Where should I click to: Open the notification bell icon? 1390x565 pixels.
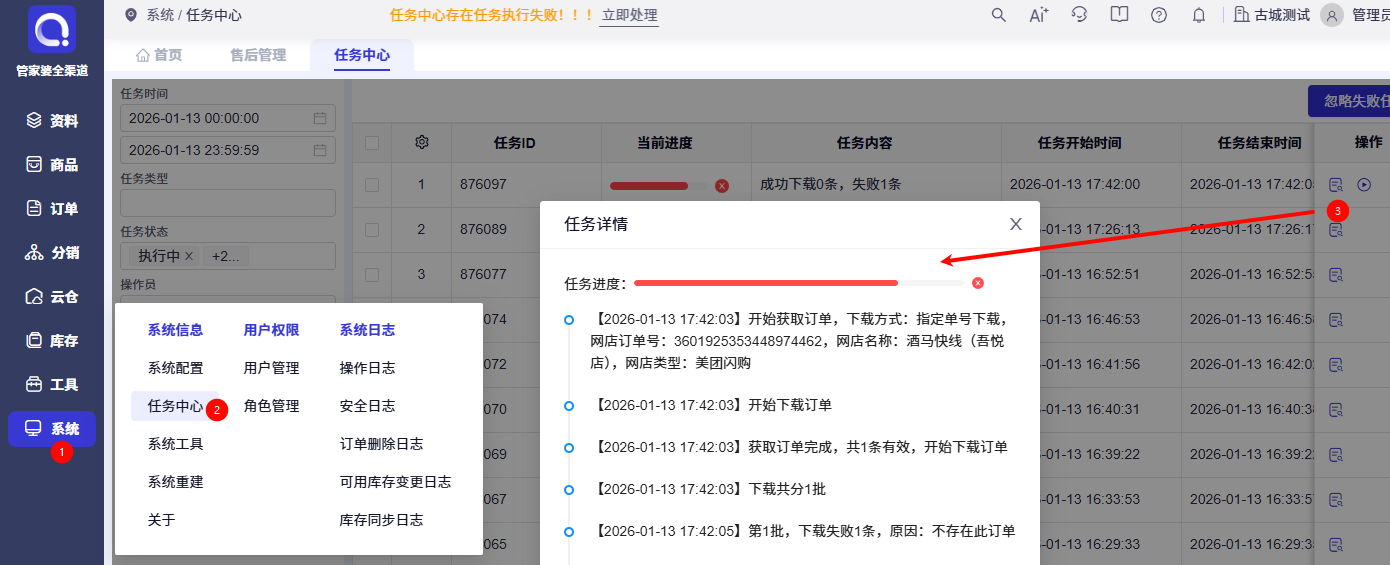pos(1199,15)
